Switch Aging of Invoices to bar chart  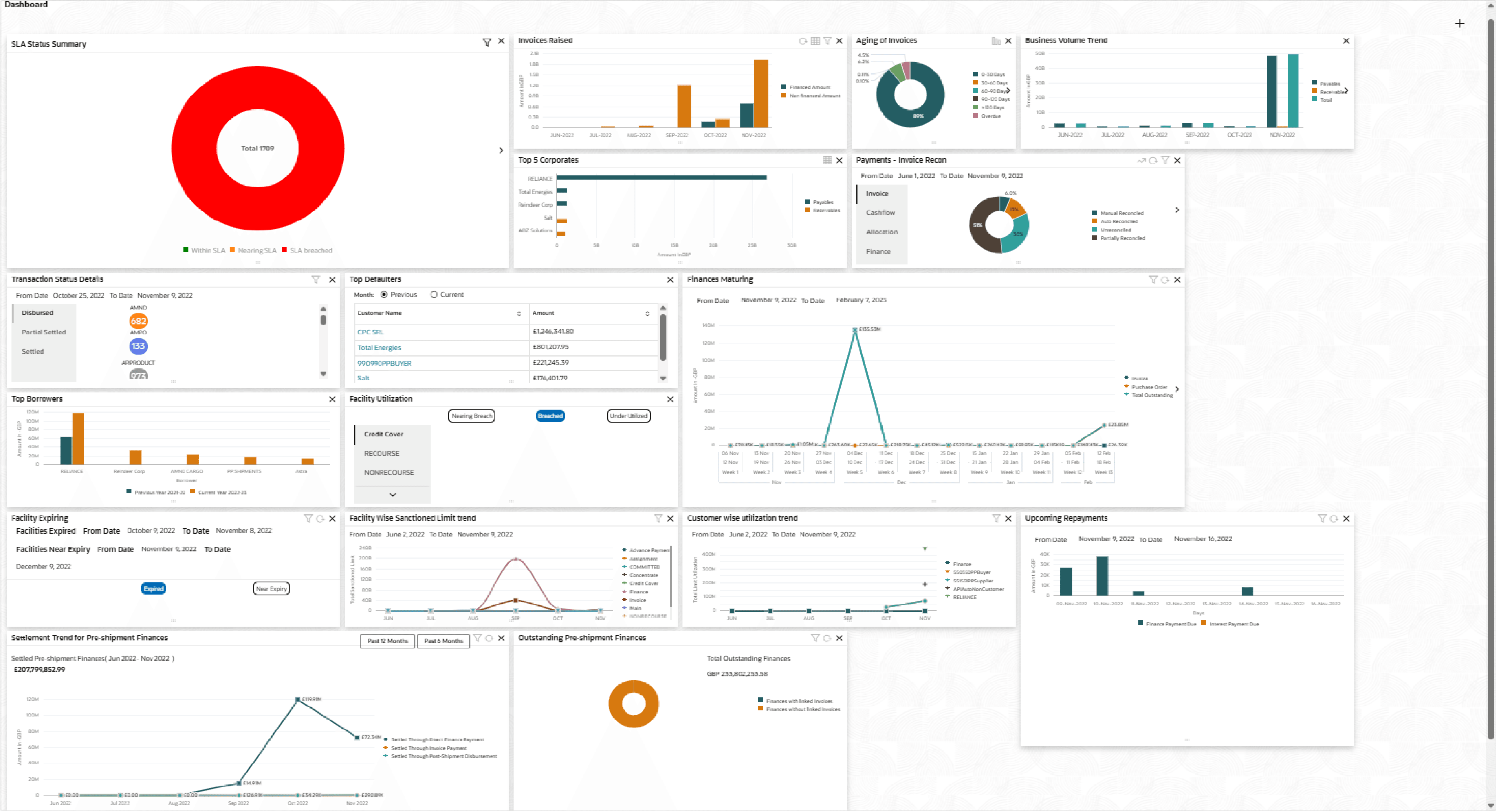point(996,41)
